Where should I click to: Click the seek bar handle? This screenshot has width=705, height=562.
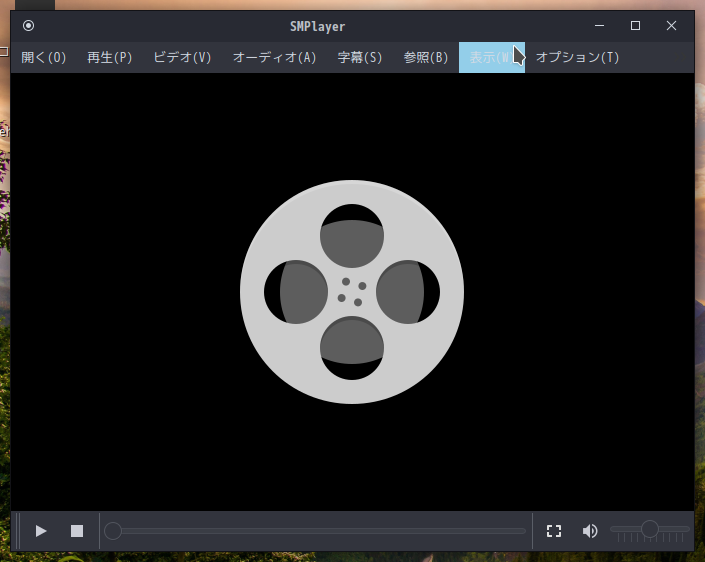click(x=113, y=531)
